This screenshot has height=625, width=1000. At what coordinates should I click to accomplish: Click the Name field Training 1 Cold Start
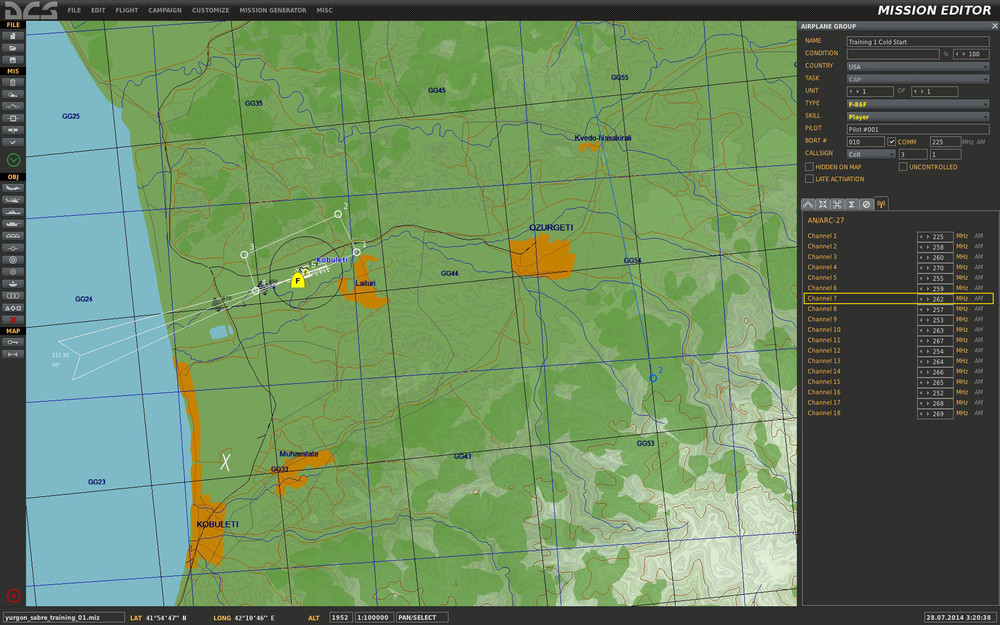(x=918, y=41)
